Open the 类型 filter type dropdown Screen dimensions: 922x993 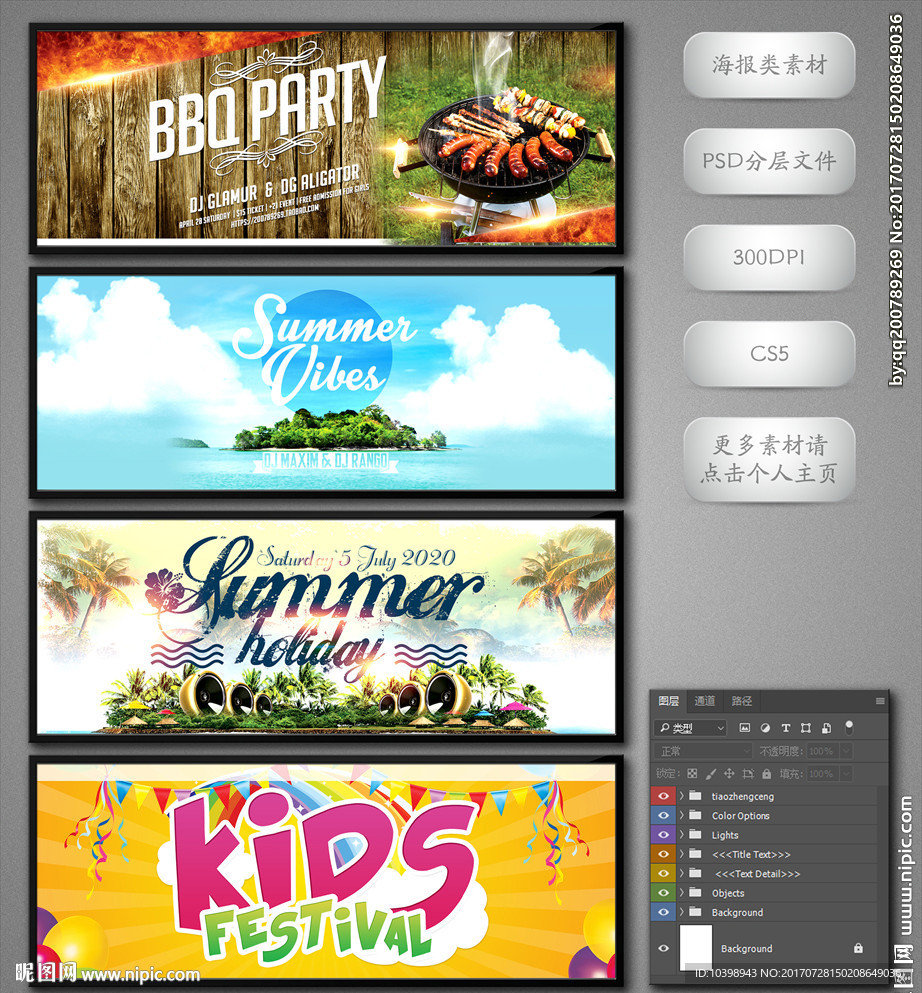click(691, 728)
